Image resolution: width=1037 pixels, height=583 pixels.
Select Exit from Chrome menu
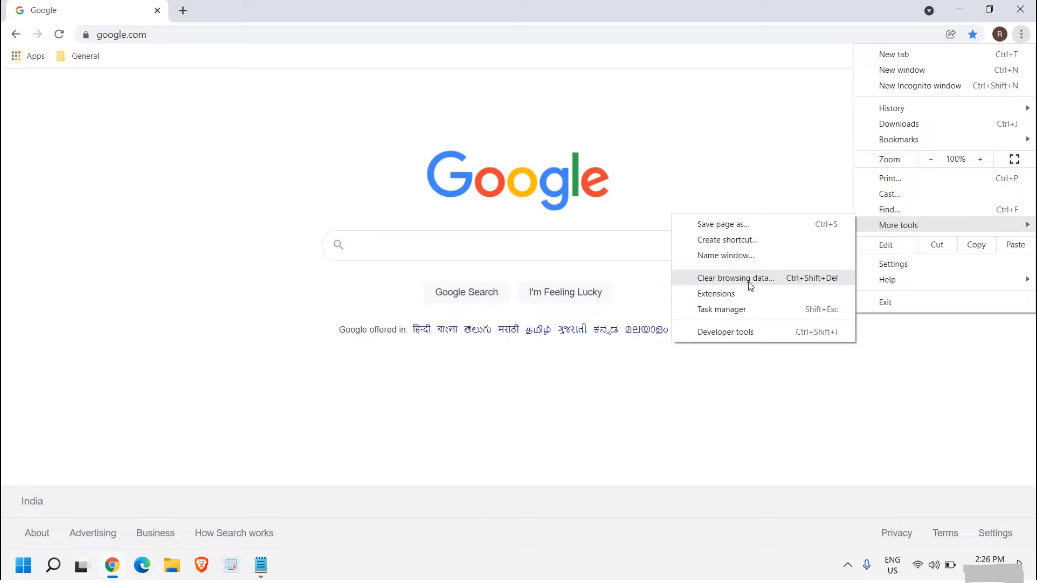[x=946, y=302]
